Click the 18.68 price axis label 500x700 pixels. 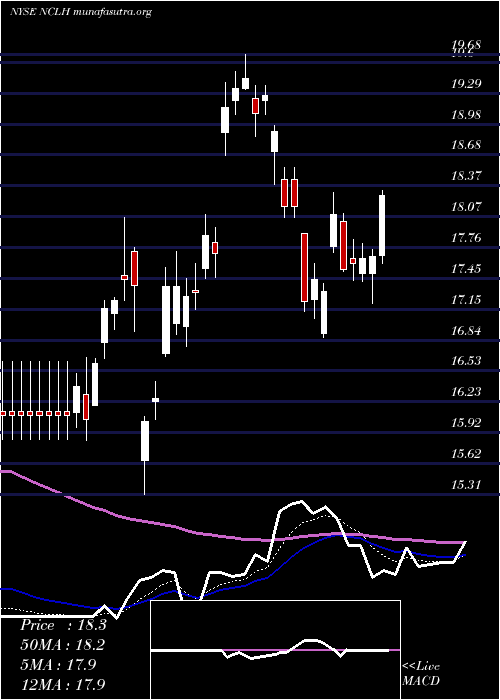tap(466, 145)
